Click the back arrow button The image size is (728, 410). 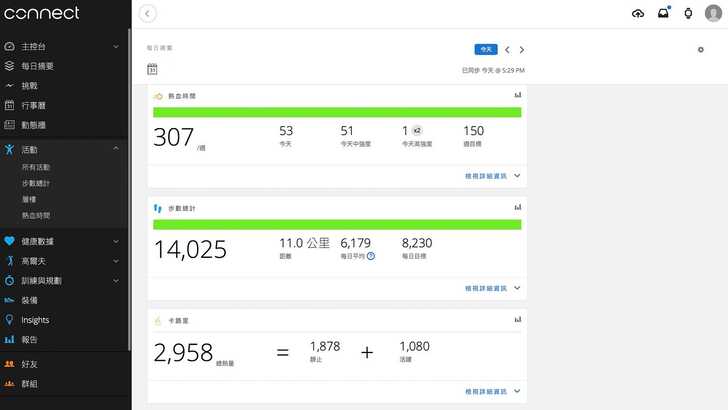click(x=148, y=13)
